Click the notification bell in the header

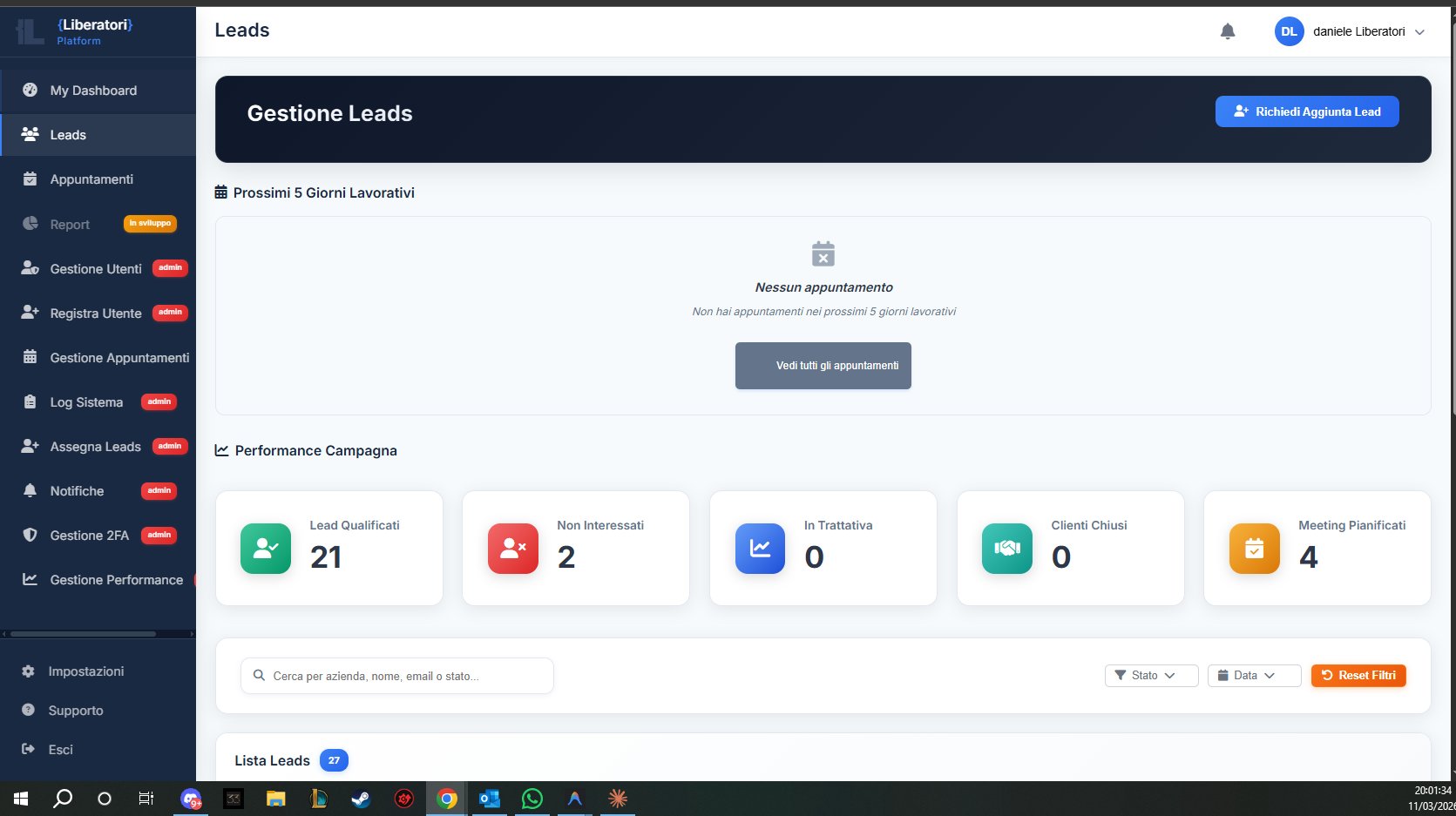coord(1228,30)
